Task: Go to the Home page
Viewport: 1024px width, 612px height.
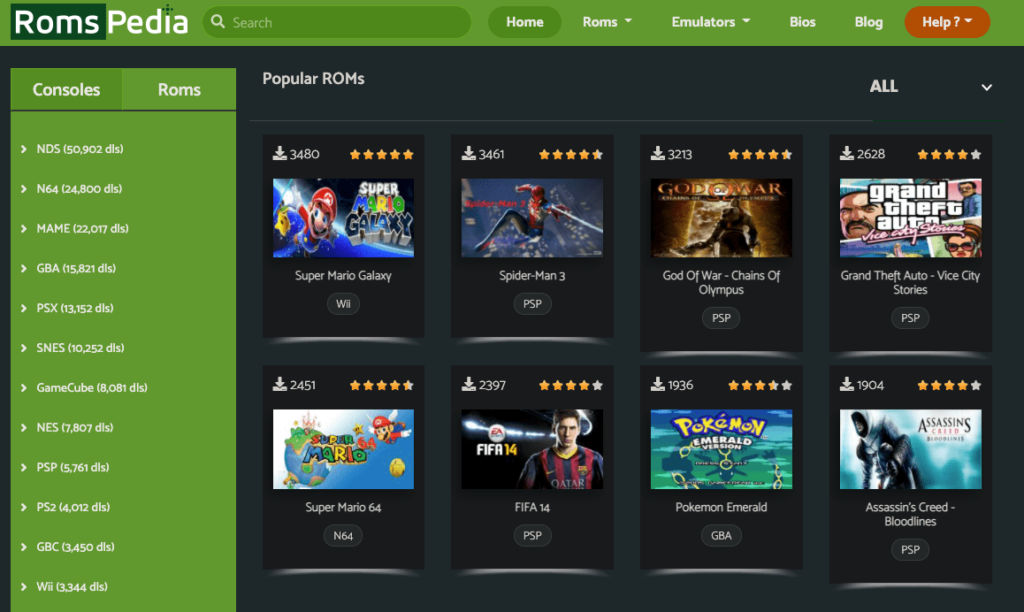Action: [x=524, y=22]
